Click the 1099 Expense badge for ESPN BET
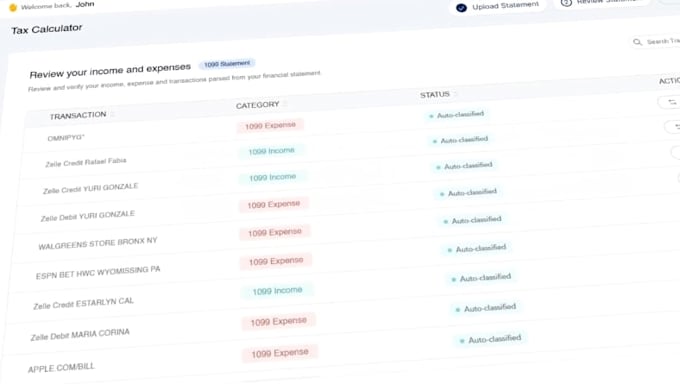680x384 pixels. click(x=276, y=261)
